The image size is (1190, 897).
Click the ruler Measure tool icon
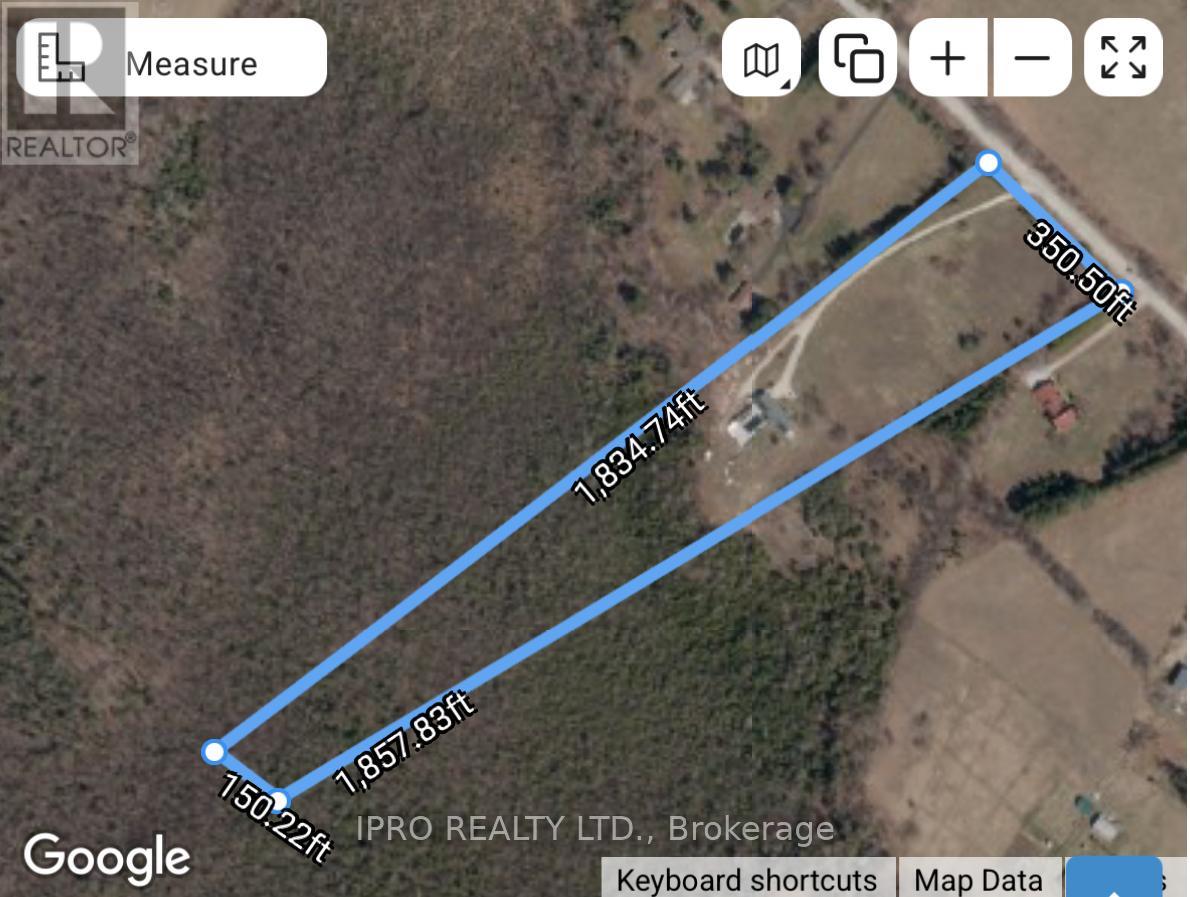click(61, 58)
